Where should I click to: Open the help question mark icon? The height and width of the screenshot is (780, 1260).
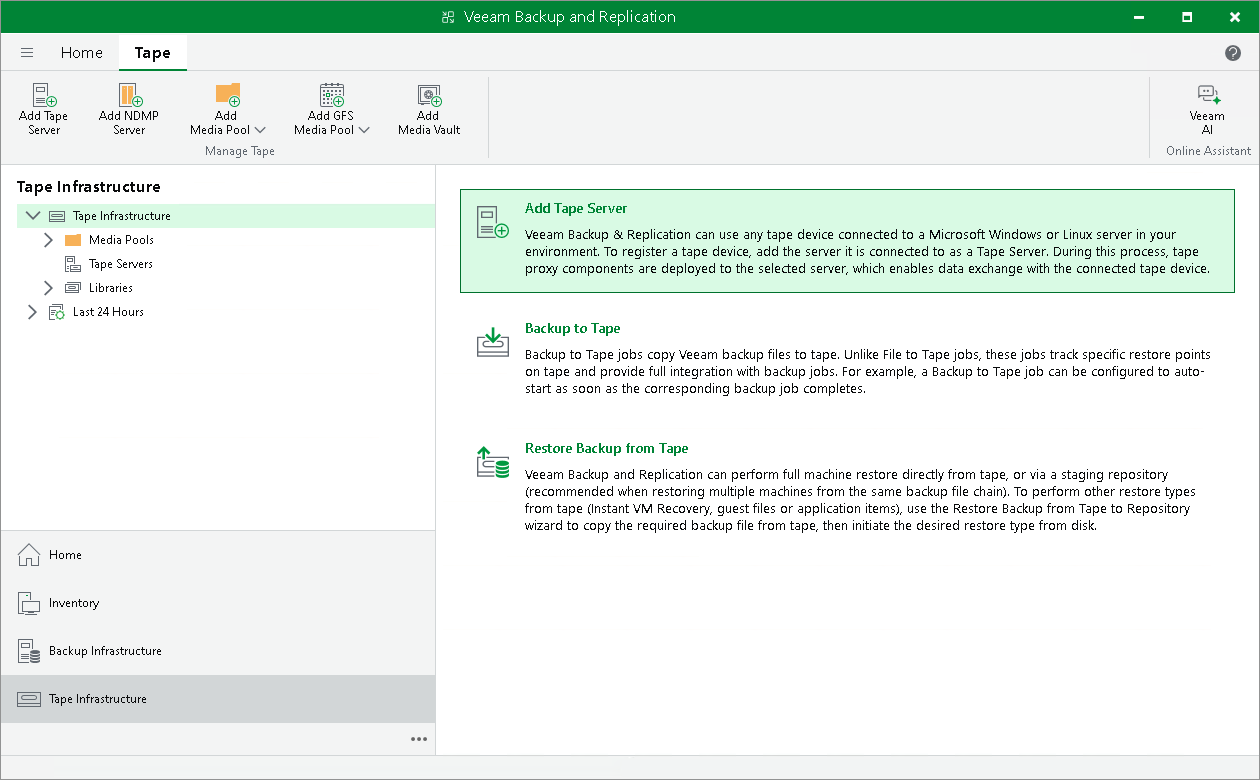pyautogui.click(x=1233, y=53)
